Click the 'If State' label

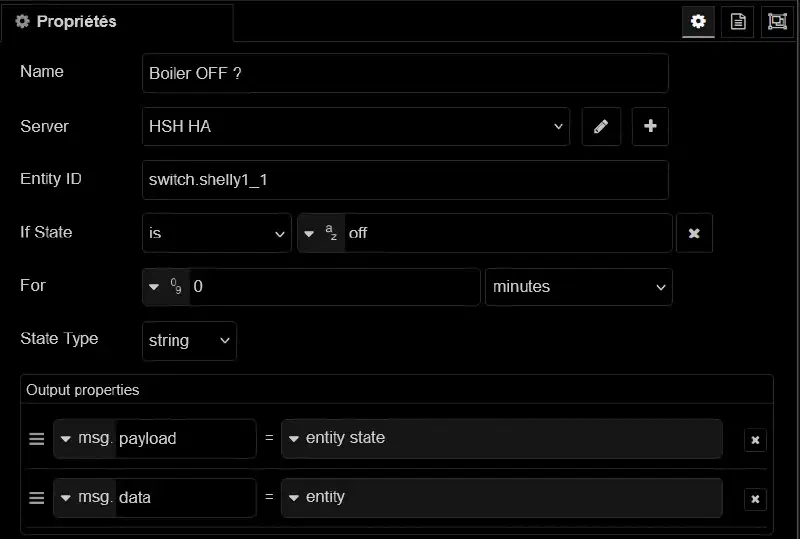(x=46, y=232)
